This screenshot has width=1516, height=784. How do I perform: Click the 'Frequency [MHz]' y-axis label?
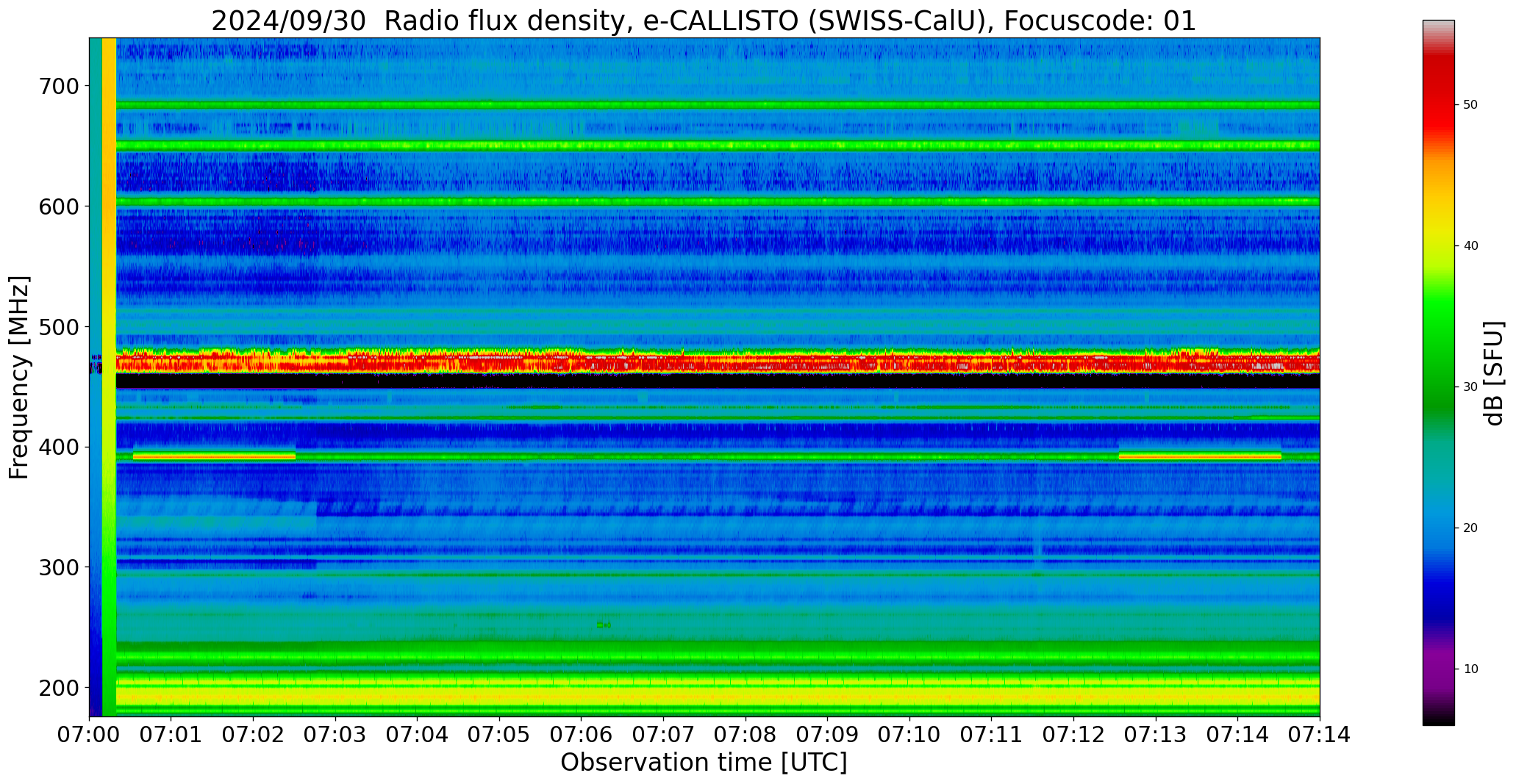click(x=20, y=378)
